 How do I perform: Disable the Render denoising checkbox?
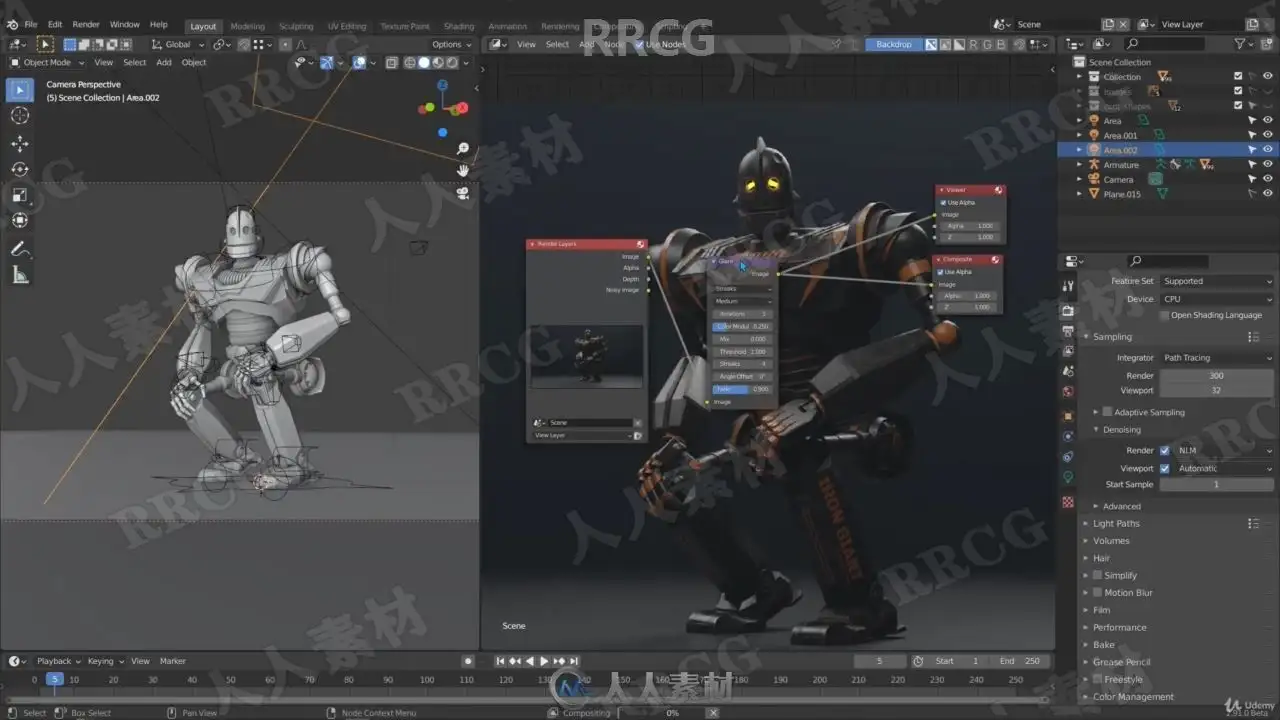point(1165,450)
